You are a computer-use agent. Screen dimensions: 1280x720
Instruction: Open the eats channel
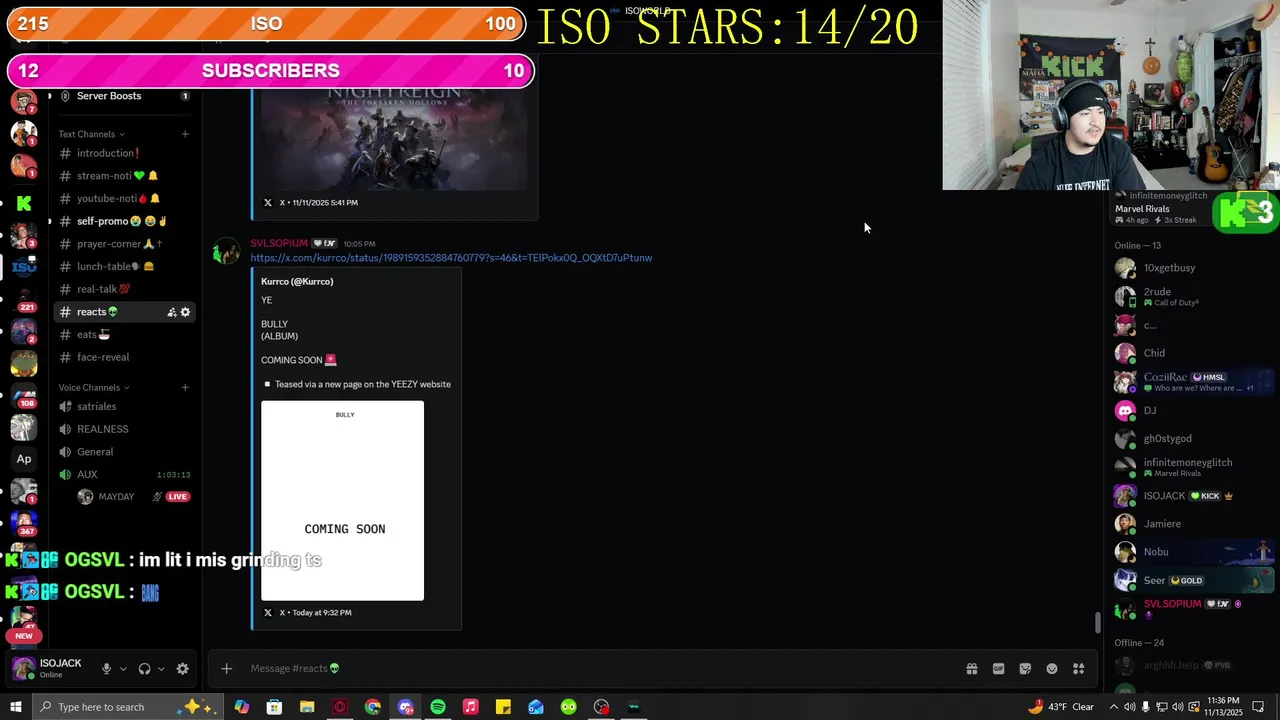pos(123,335)
